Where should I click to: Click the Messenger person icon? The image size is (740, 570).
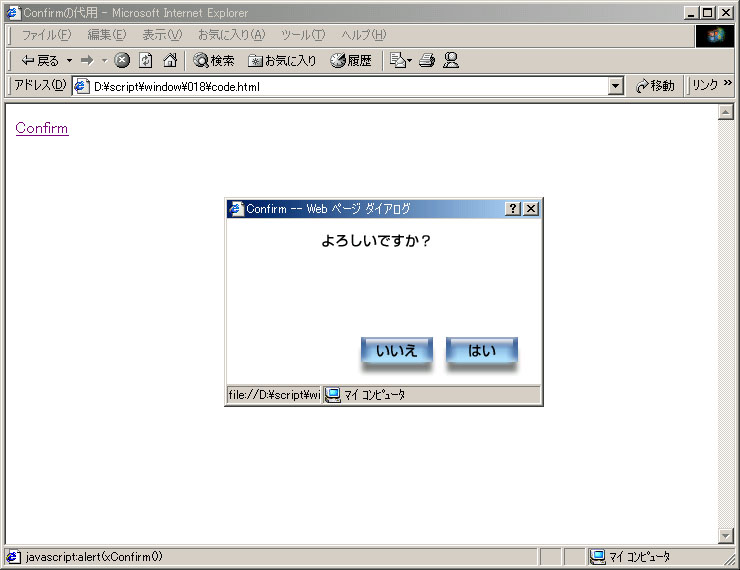451,60
